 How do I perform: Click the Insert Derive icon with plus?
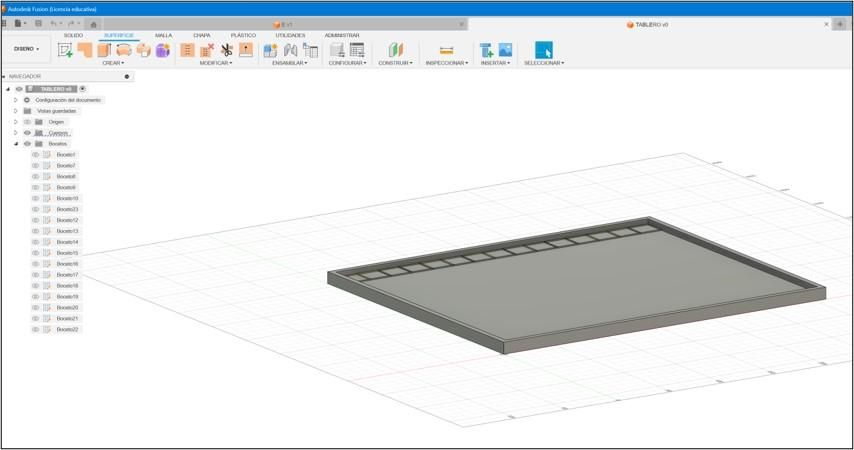click(486, 50)
